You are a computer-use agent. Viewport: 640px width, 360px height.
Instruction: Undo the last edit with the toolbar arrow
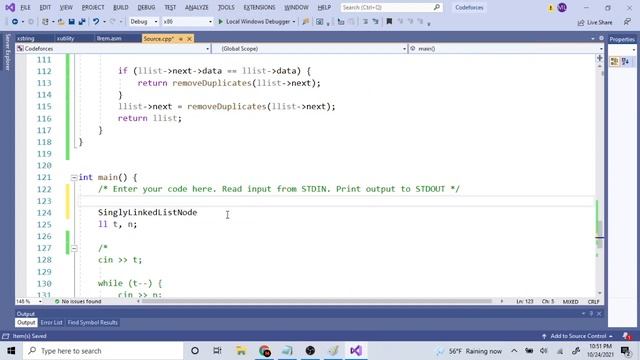pyautogui.click(x=96, y=22)
